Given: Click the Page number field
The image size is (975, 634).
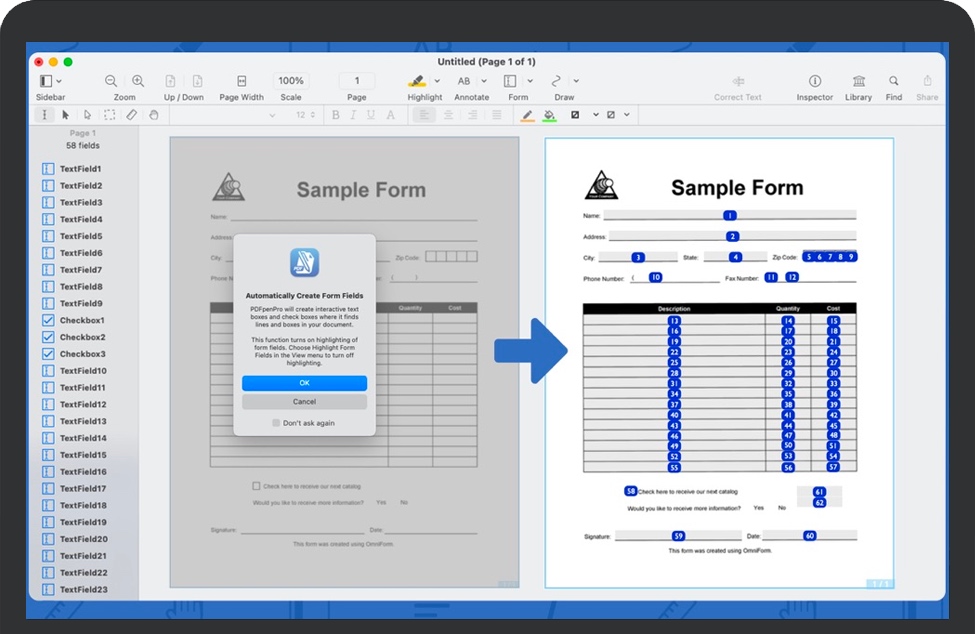Looking at the screenshot, I should click(357, 81).
